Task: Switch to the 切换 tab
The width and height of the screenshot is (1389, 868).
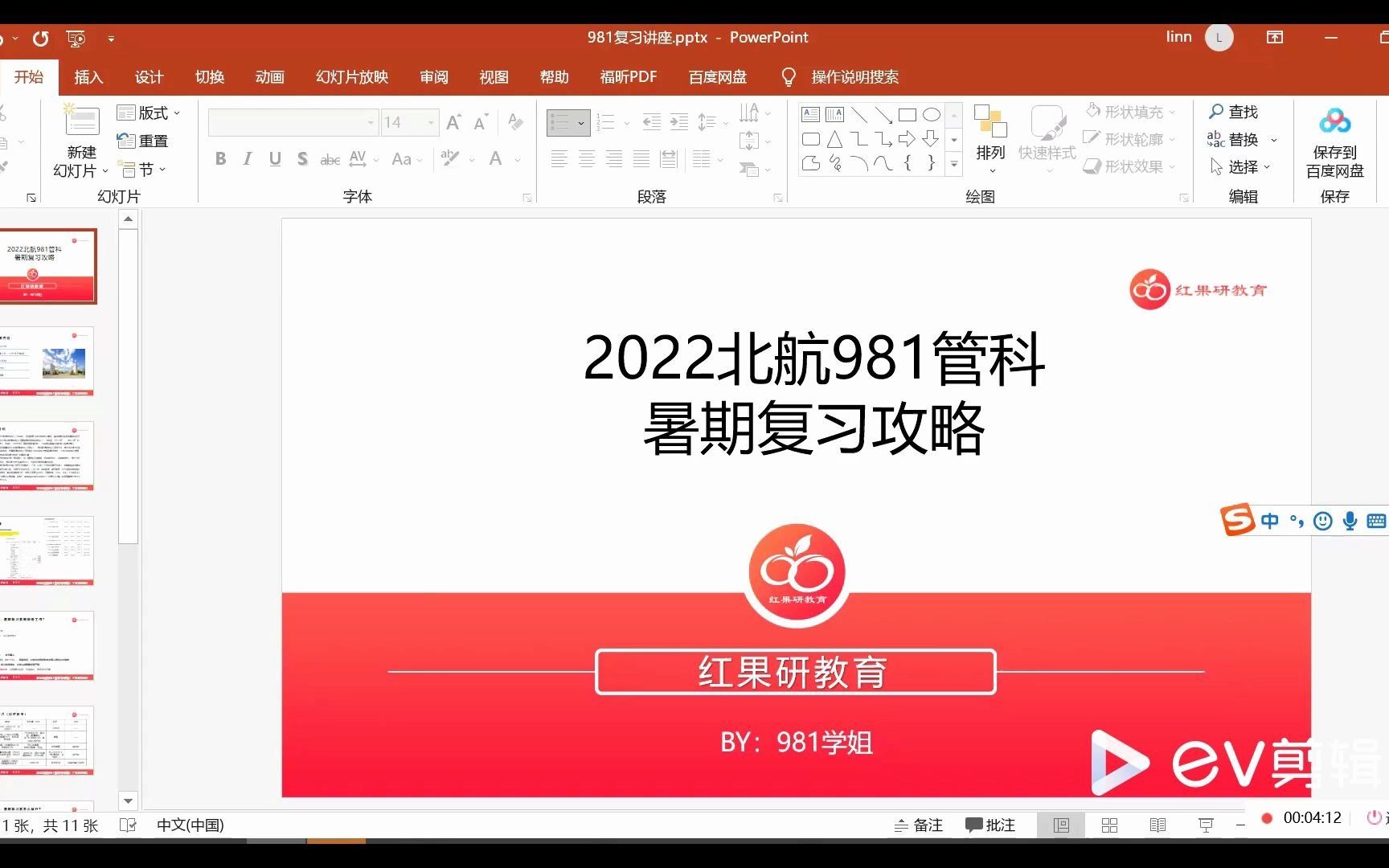Action: pyautogui.click(x=209, y=76)
